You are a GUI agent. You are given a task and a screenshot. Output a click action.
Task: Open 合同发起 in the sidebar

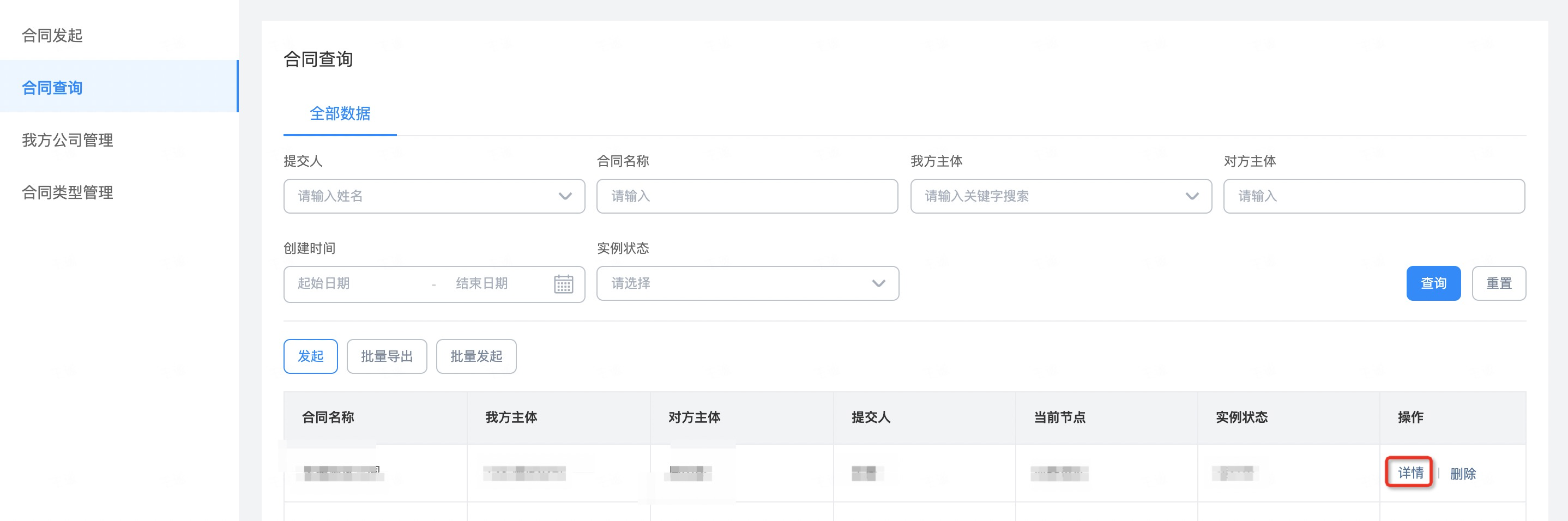point(52,35)
